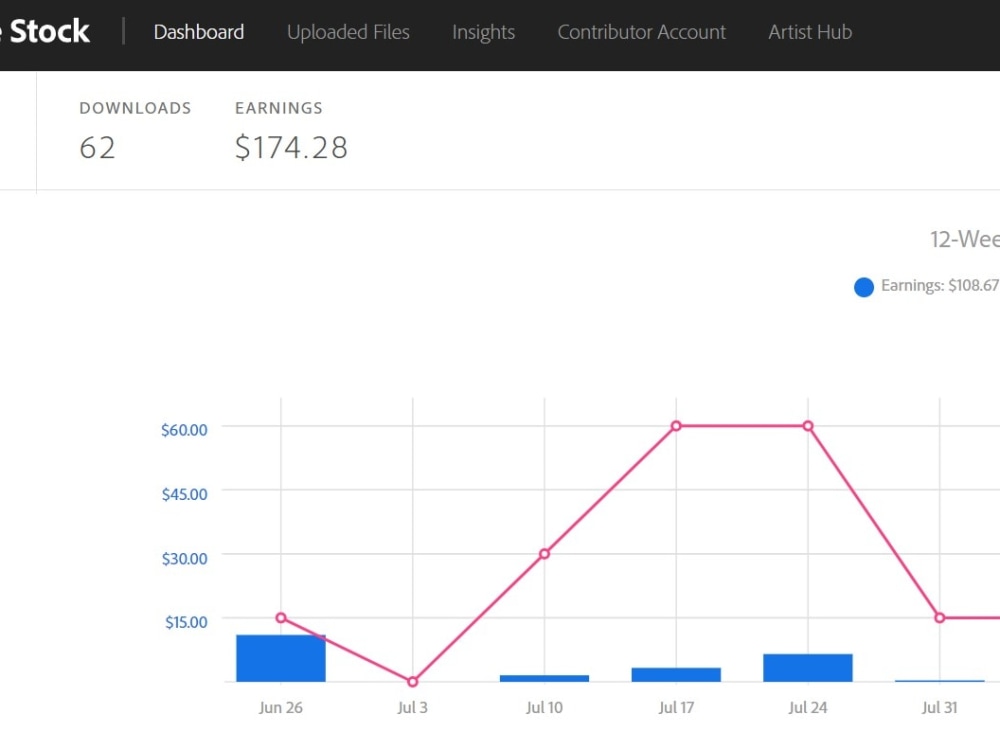The width and height of the screenshot is (1000, 750).
Task: Click the Downloads count showing 62
Action: click(x=97, y=147)
